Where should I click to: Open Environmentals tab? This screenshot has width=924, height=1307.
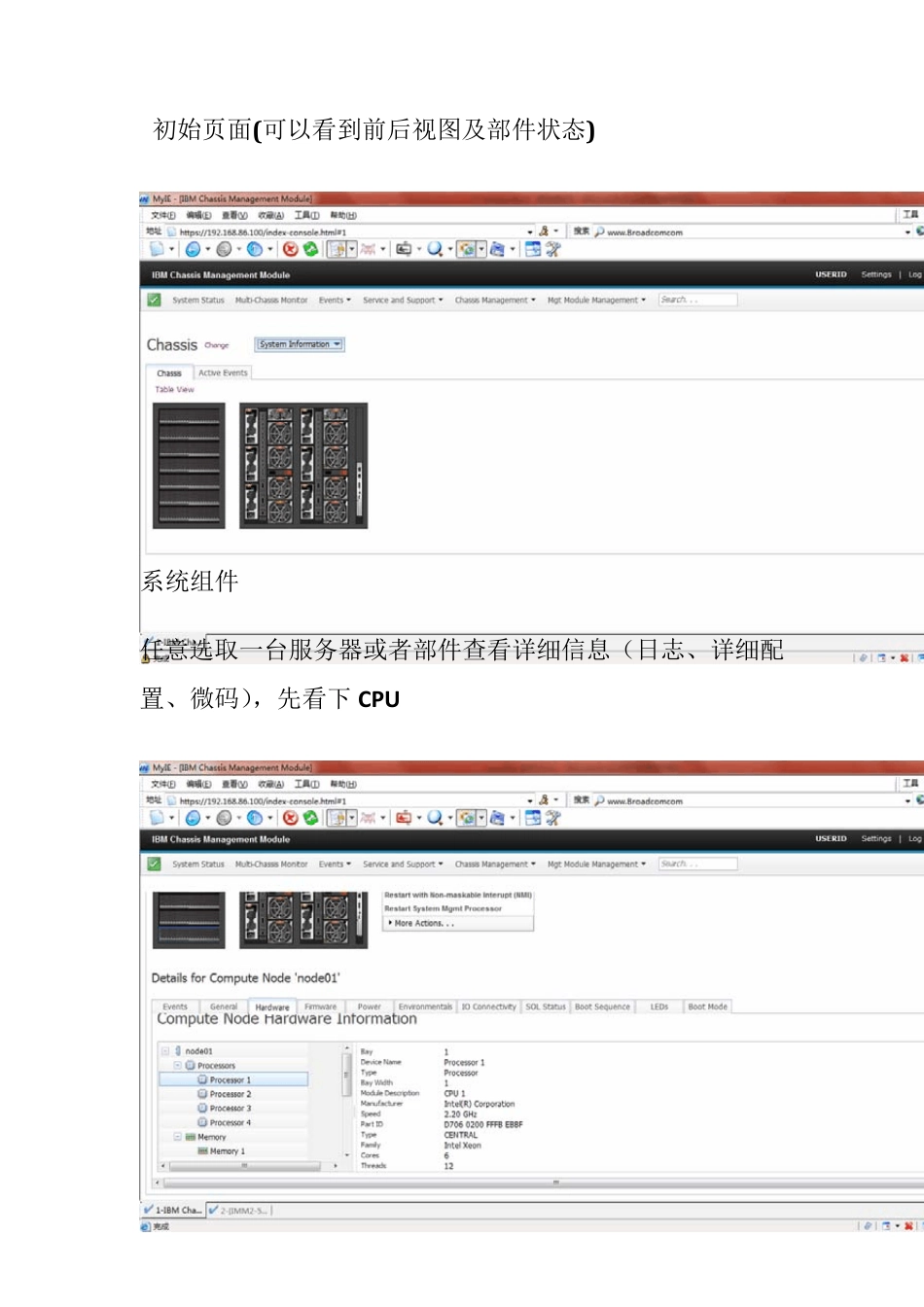[x=425, y=1007]
